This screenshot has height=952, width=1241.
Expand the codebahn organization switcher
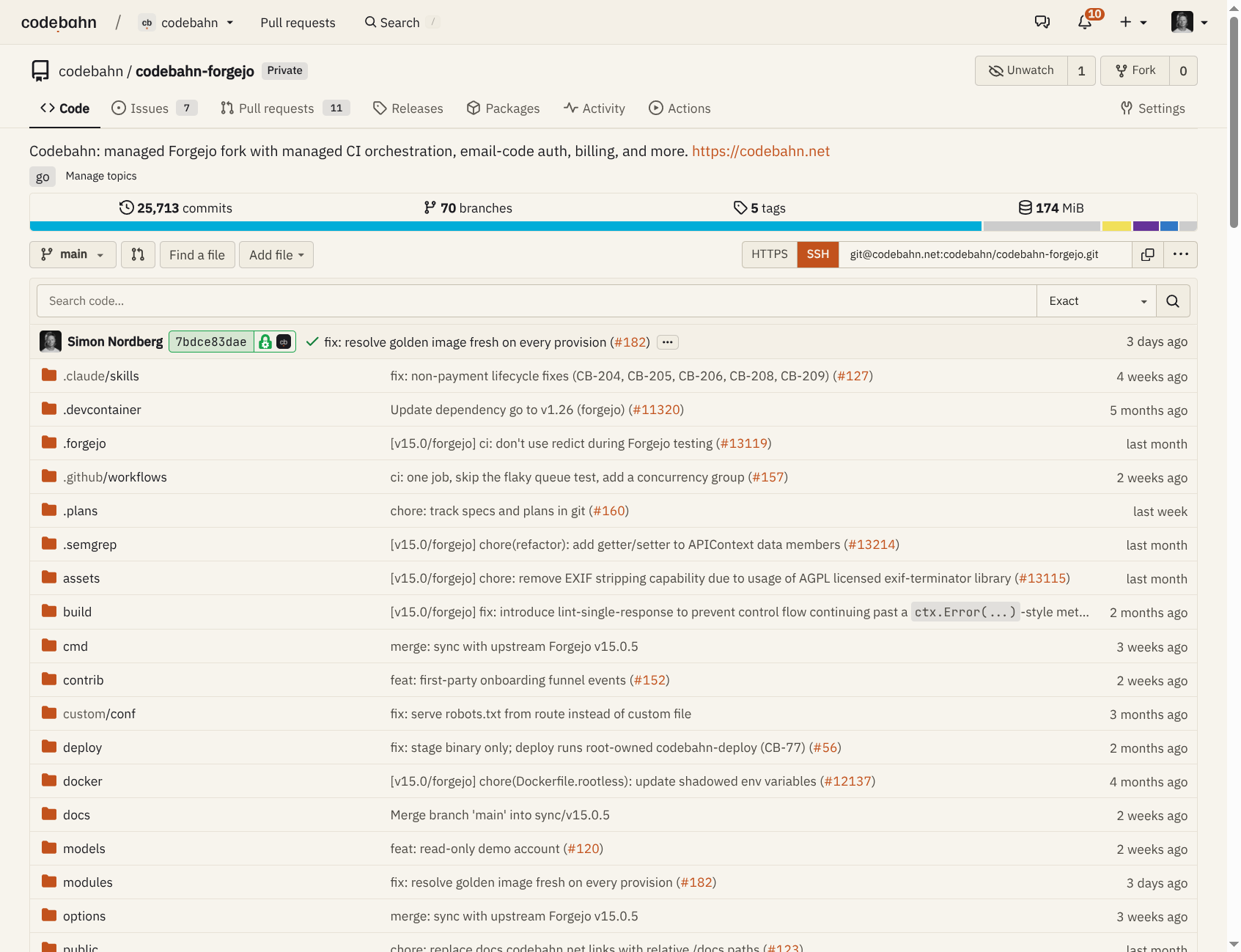pyautogui.click(x=187, y=23)
